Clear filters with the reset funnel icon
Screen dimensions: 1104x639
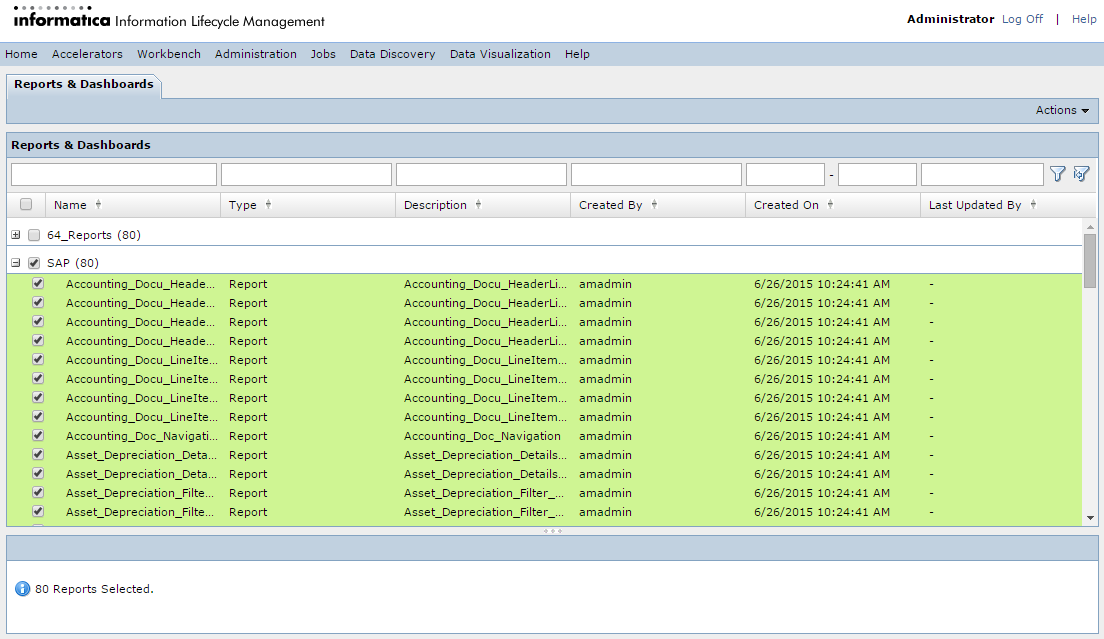point(1080,174)
